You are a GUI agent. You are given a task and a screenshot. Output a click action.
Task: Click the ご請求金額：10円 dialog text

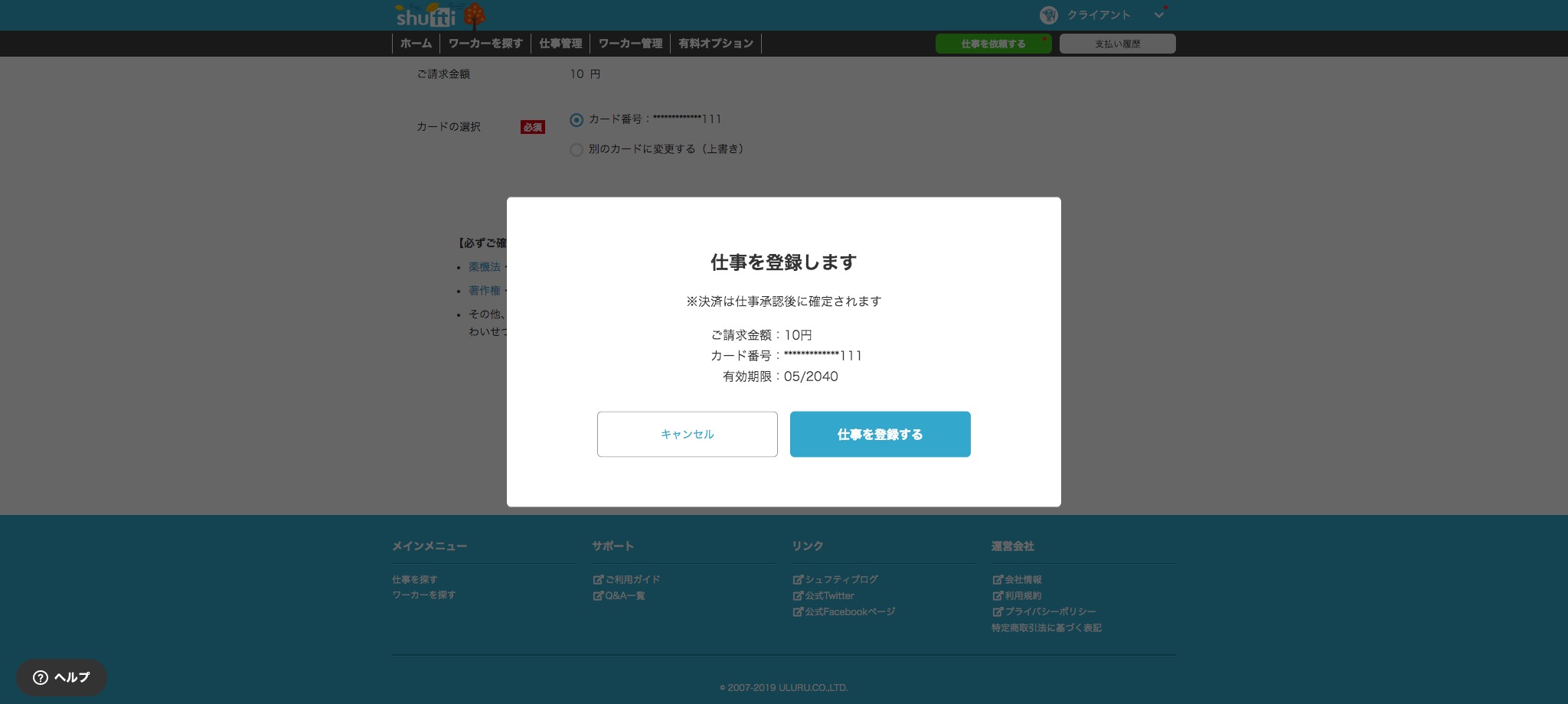761,335
